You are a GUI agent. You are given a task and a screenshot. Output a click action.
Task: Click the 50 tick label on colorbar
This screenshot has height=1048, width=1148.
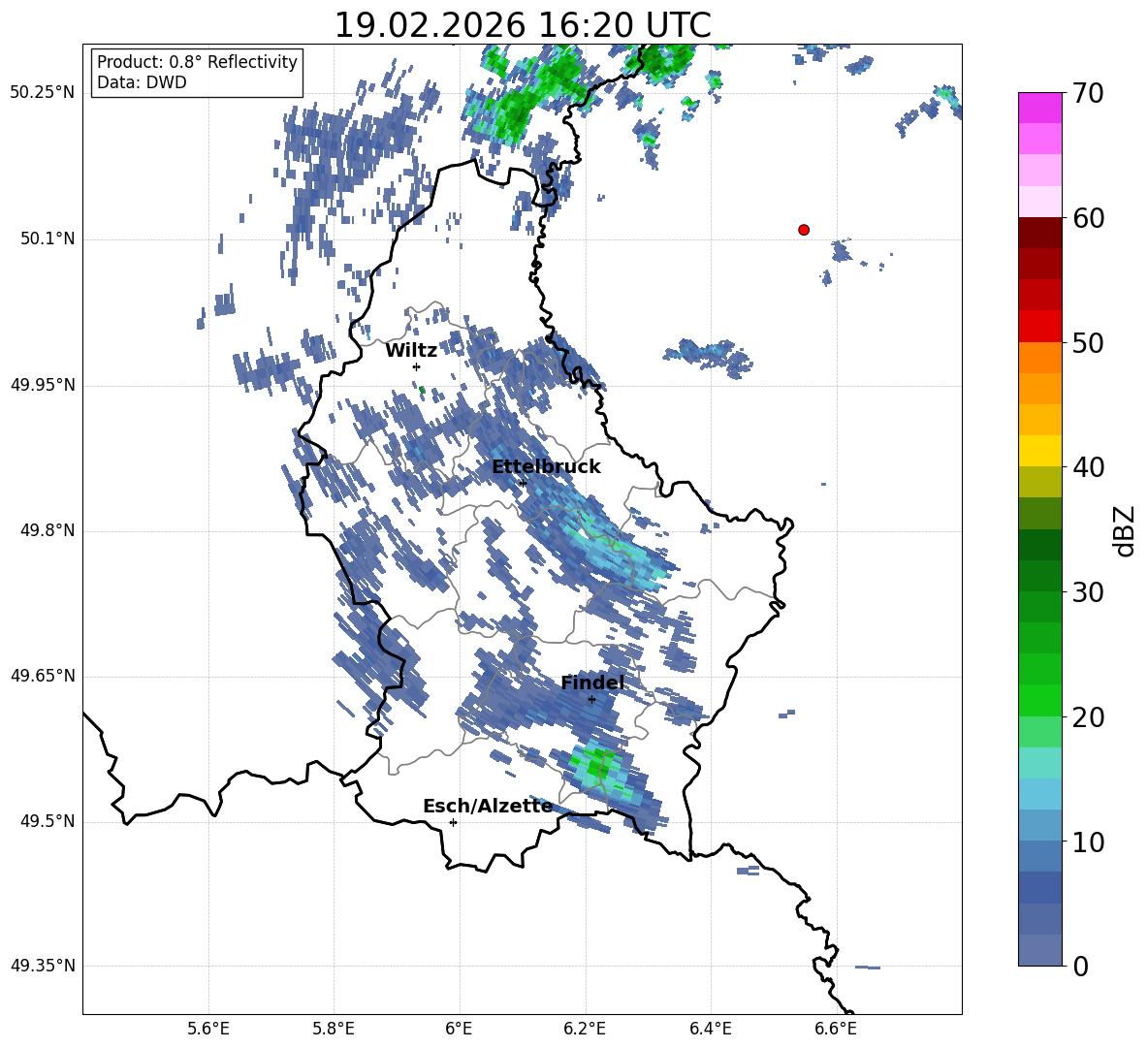click(1088, 342)
